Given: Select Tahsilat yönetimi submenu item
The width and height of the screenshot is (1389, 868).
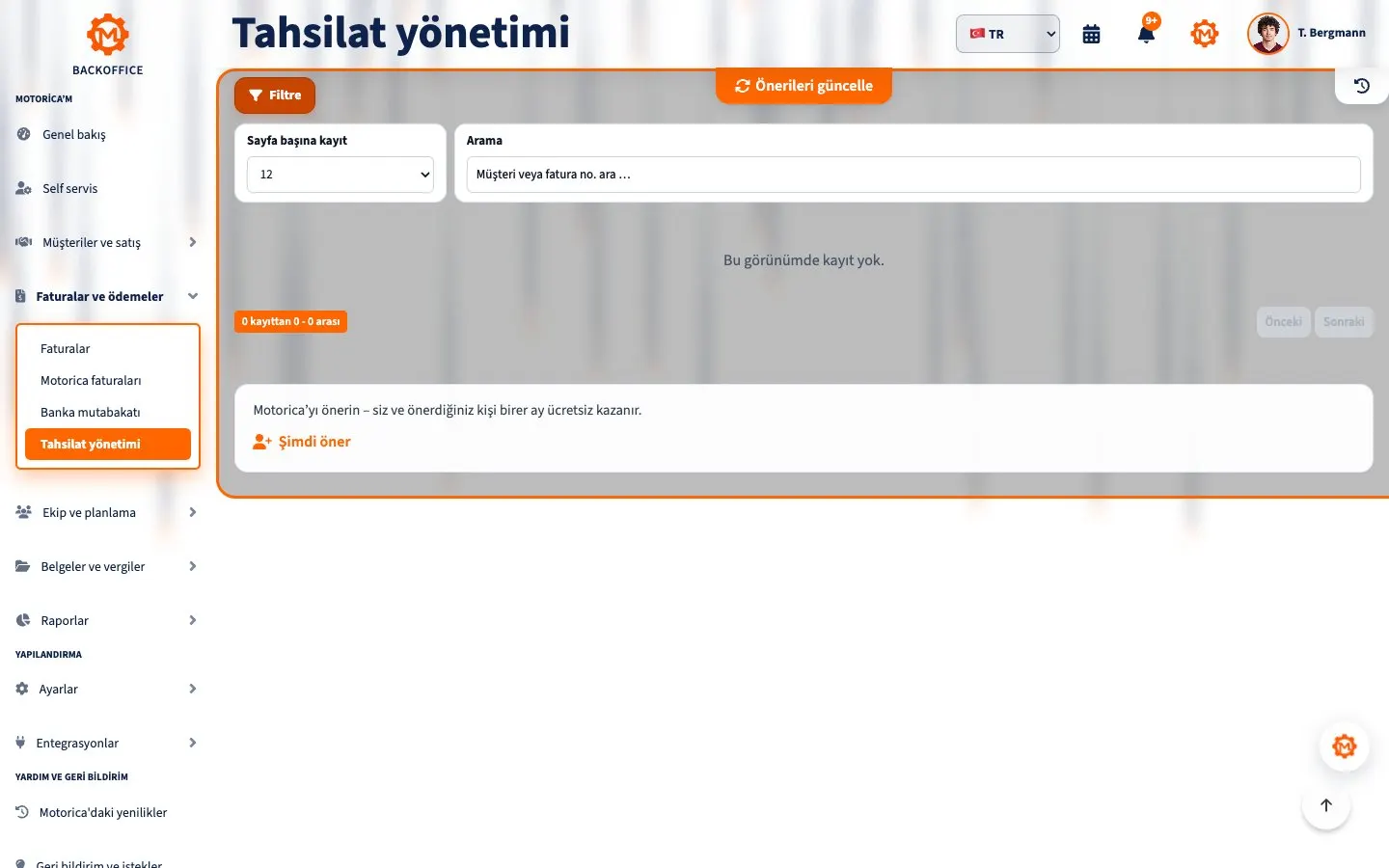Looking at the screenshot, I should (x=108, y=444).
